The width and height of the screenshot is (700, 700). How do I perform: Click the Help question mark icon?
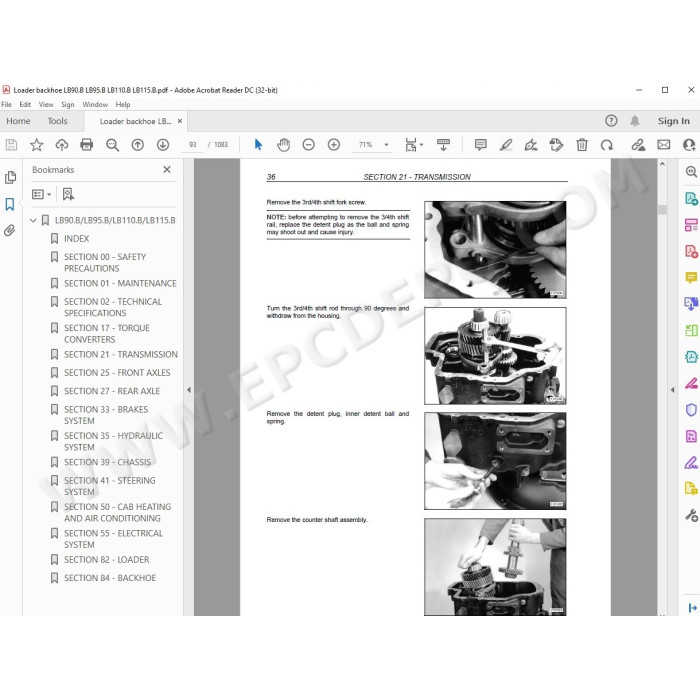coord(611,121)
